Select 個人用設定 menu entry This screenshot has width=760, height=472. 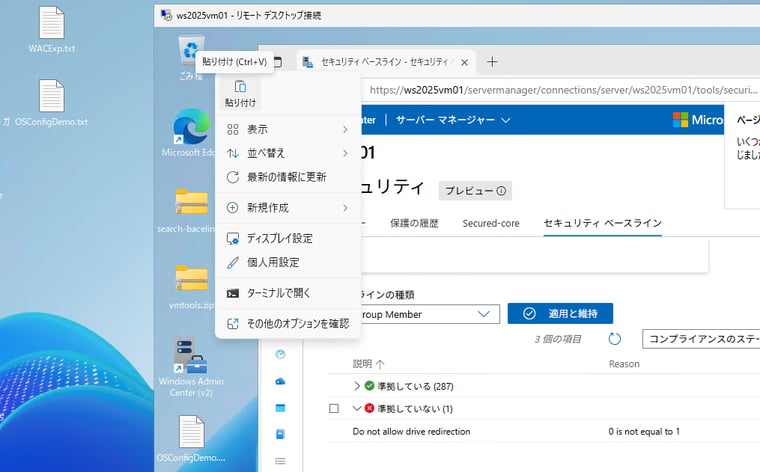point(288,262)
